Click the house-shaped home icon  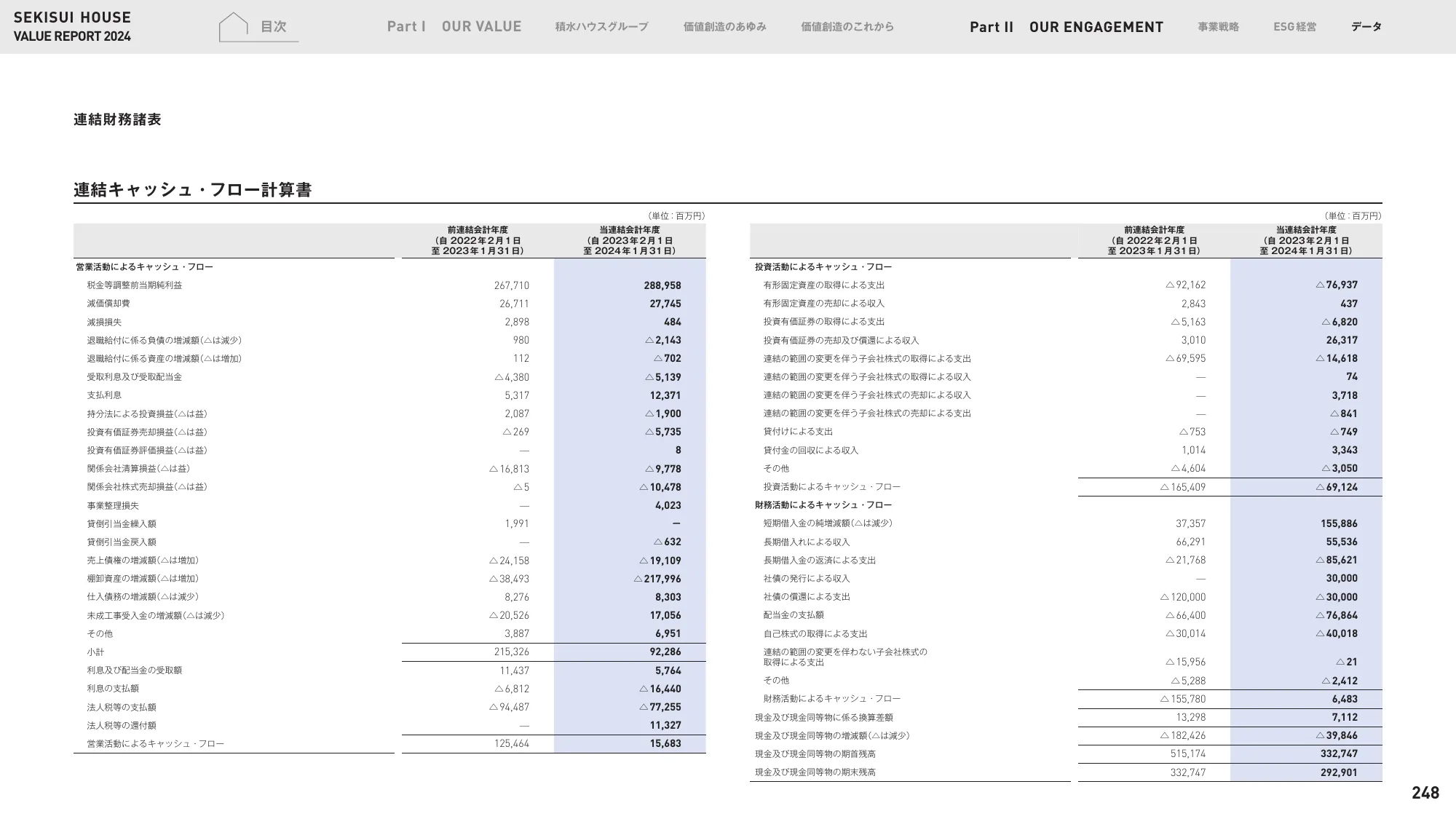coord(234,27)
